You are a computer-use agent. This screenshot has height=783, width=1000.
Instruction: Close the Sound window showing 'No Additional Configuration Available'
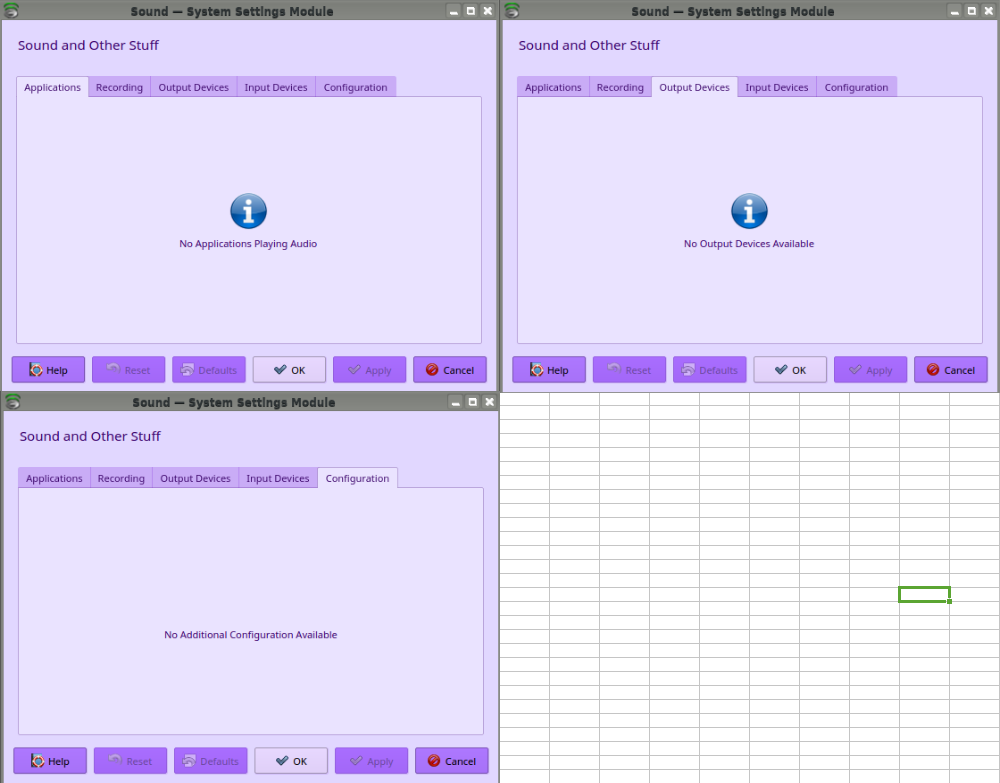tap(489, 402)
